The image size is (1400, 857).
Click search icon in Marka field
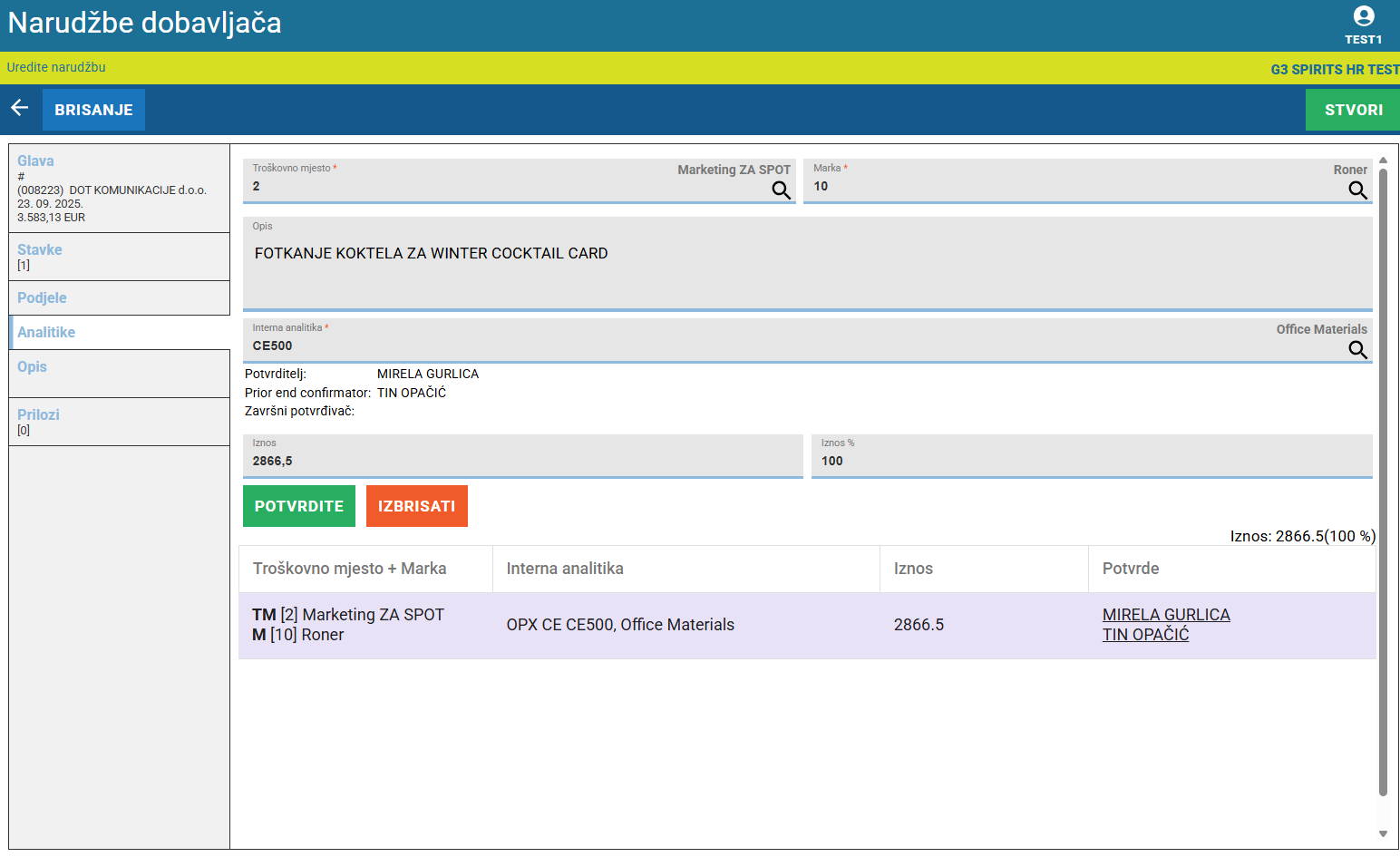click(1357, 190)
